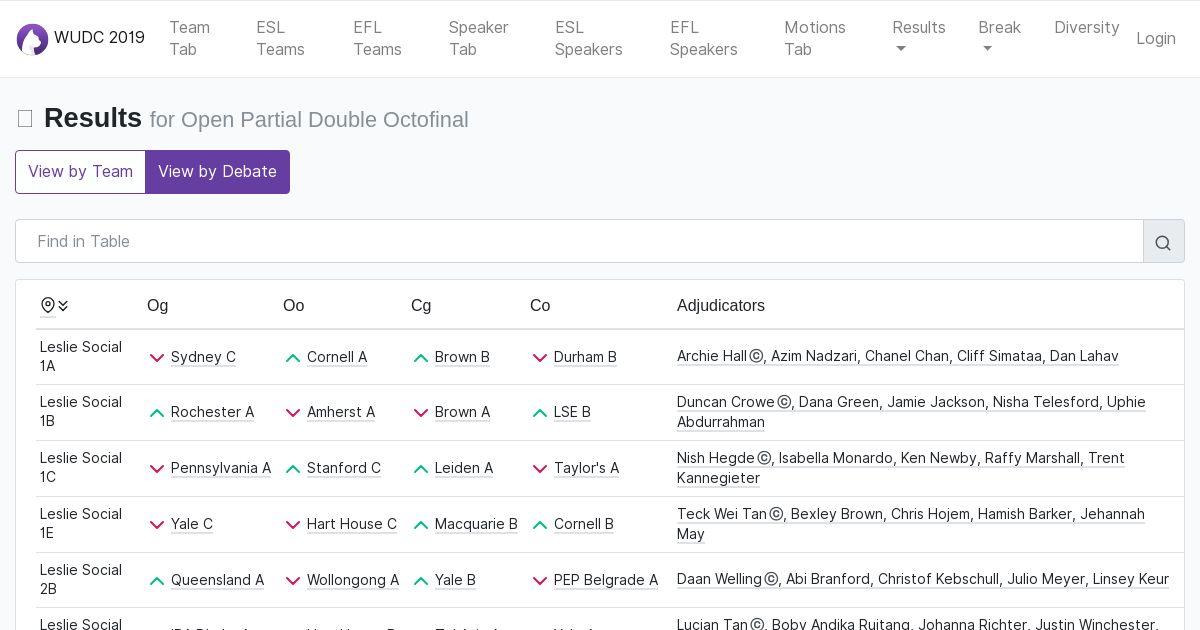Screen dimensions: 1200x630
Task: Click the WUDC 2019 logo icon
Action: coord(32,39)
